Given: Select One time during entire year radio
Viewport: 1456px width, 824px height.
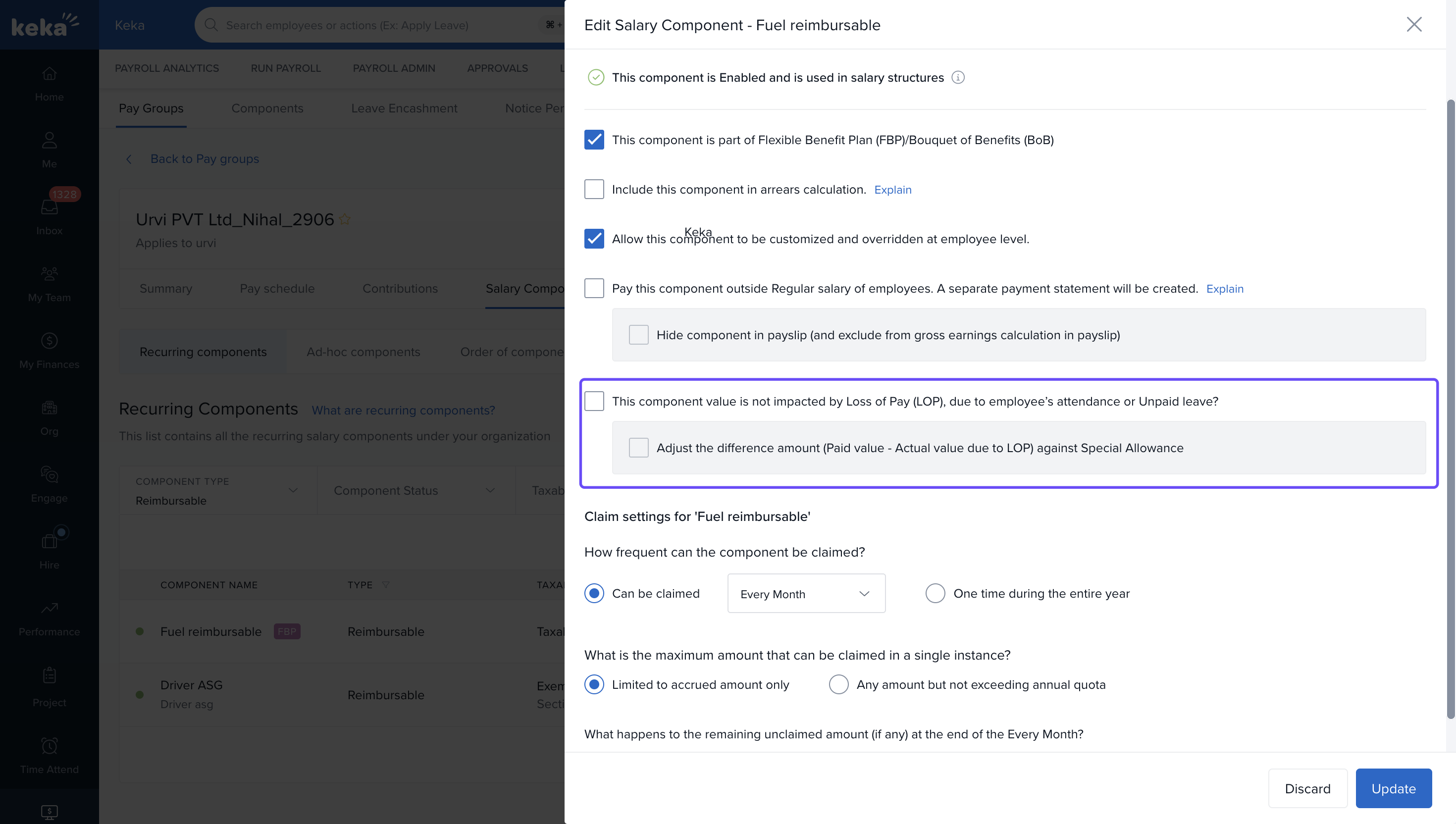Looking at the screenshot, I should pyautogui.click(x=935, y=594).
